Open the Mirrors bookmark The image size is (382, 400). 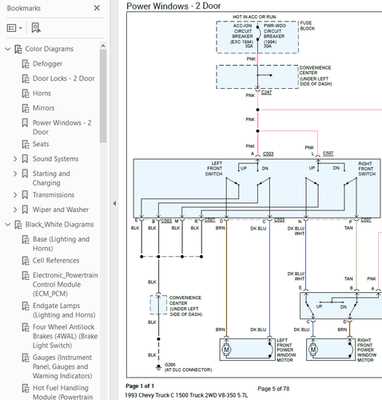(43, 108)
